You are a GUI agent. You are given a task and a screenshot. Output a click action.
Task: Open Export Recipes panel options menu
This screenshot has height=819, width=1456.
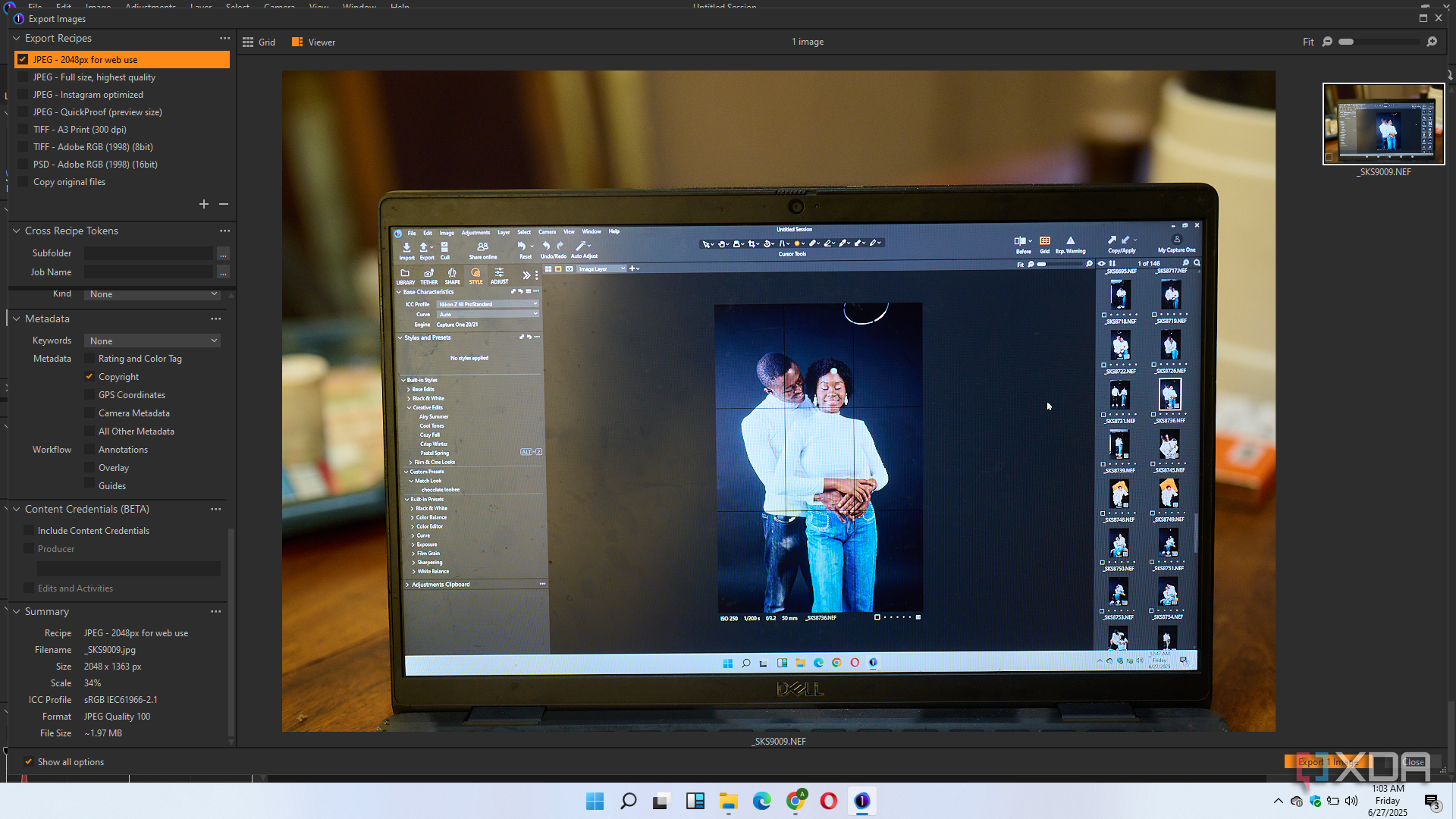[224, 38]
